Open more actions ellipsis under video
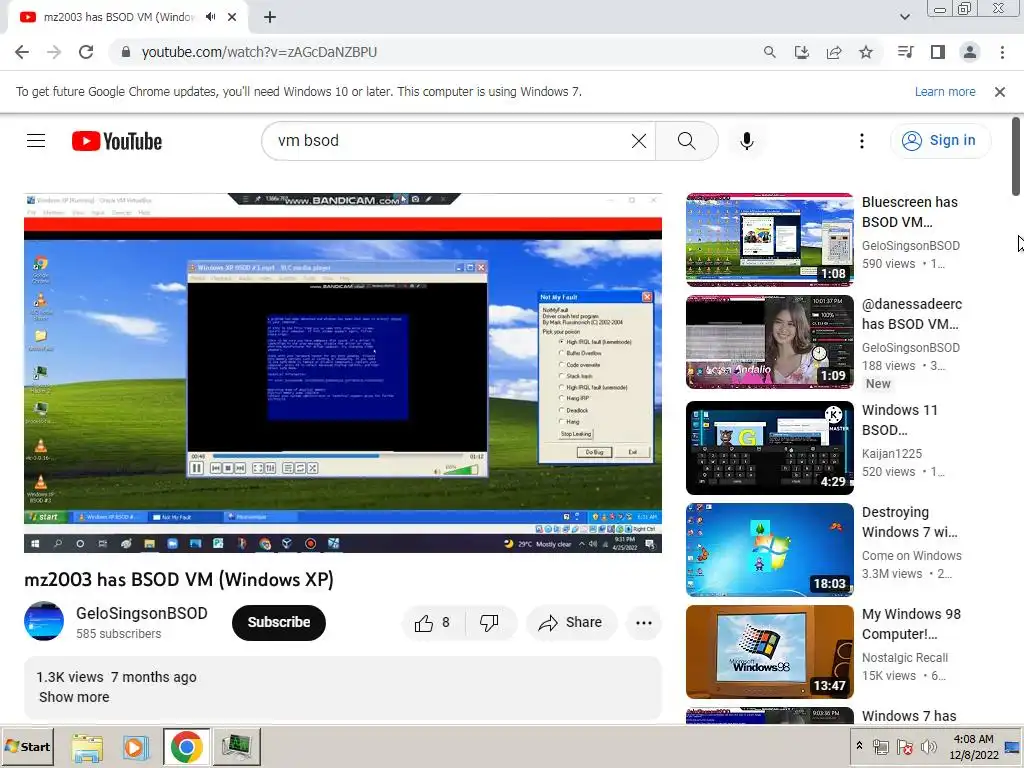Screen dimensions: 1024x768 click(x=644, y=623)
